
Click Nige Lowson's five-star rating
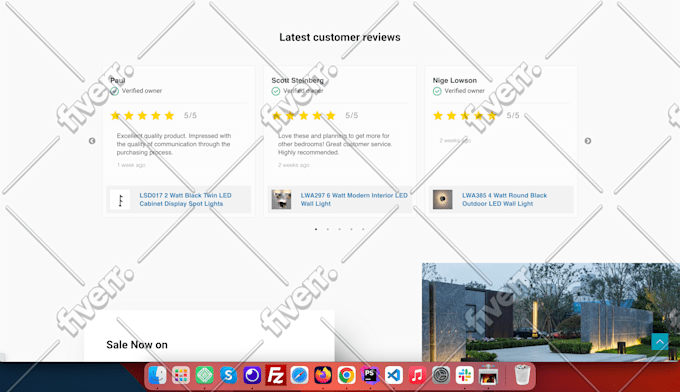click(465, 115)
